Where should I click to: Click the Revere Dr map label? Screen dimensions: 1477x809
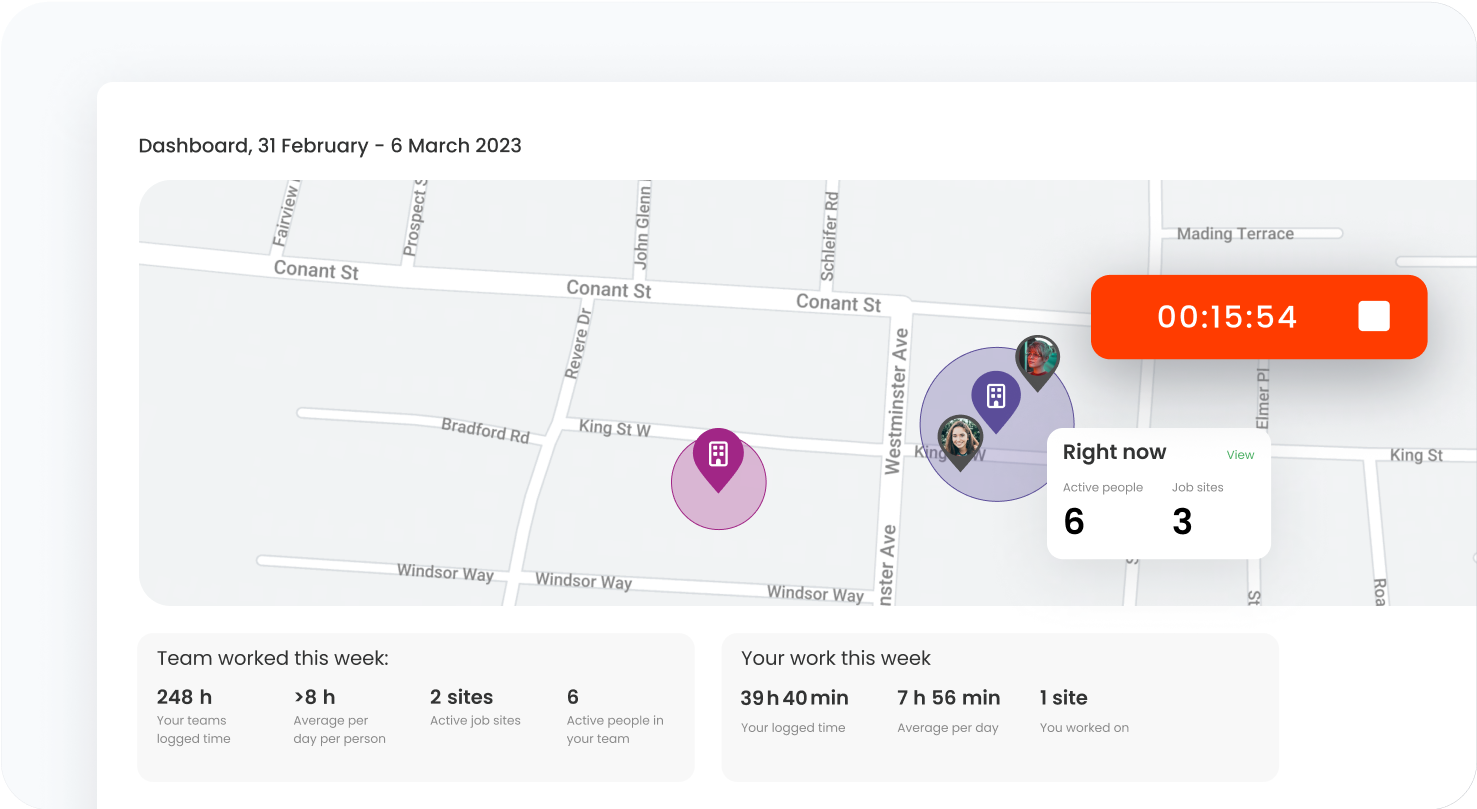(x=577, y=343)
